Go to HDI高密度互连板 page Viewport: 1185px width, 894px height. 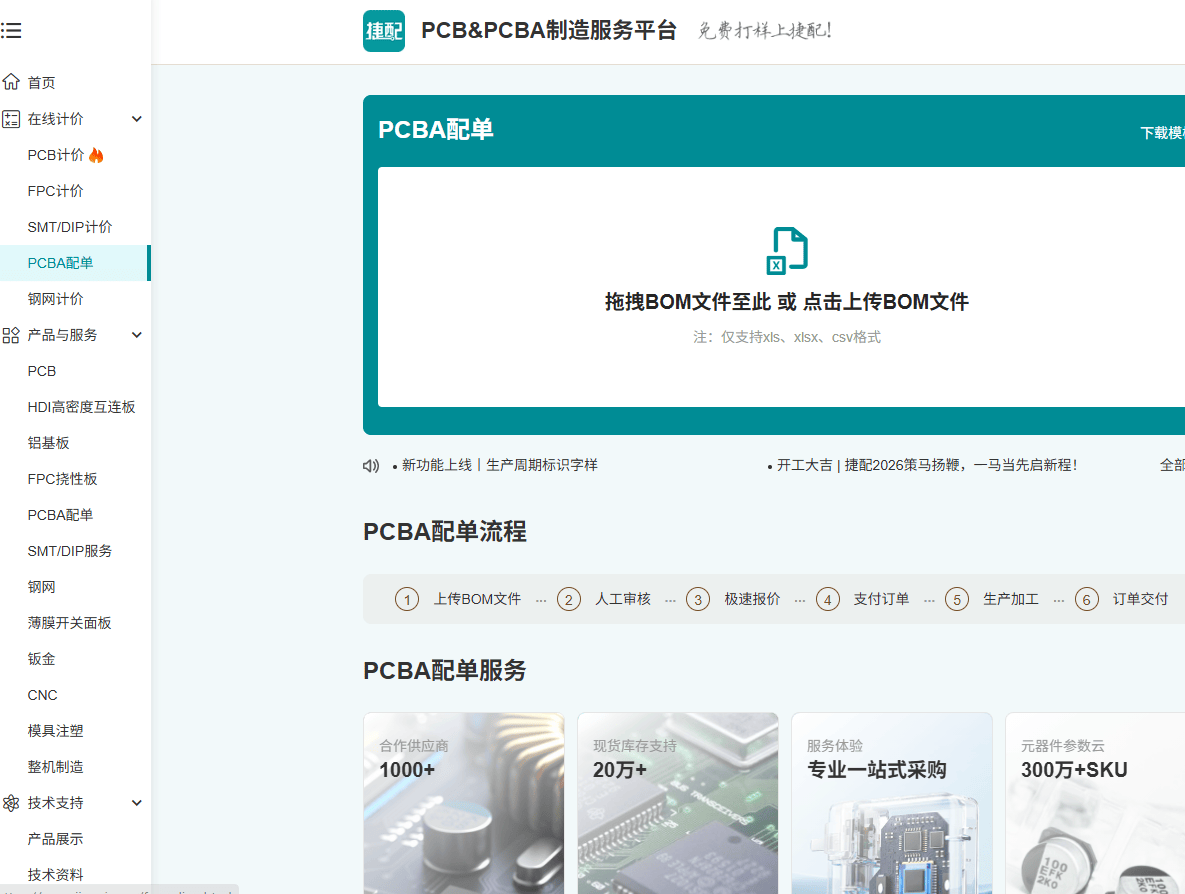(81, 407)
